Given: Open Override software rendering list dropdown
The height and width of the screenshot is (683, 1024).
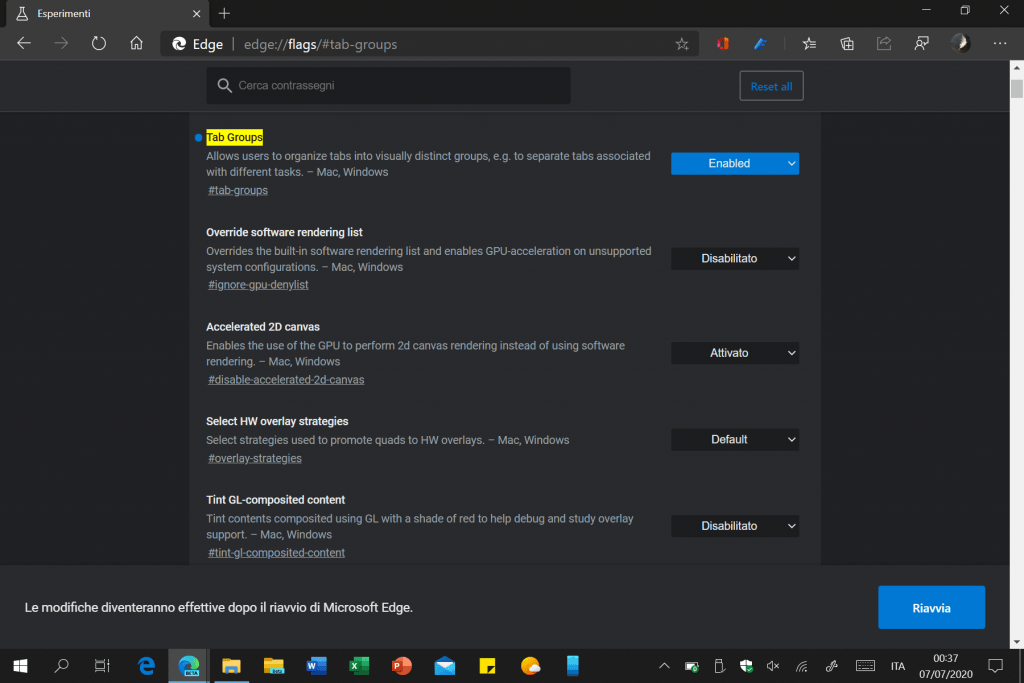Looking at the screenshot, I should tap(734, 259).
